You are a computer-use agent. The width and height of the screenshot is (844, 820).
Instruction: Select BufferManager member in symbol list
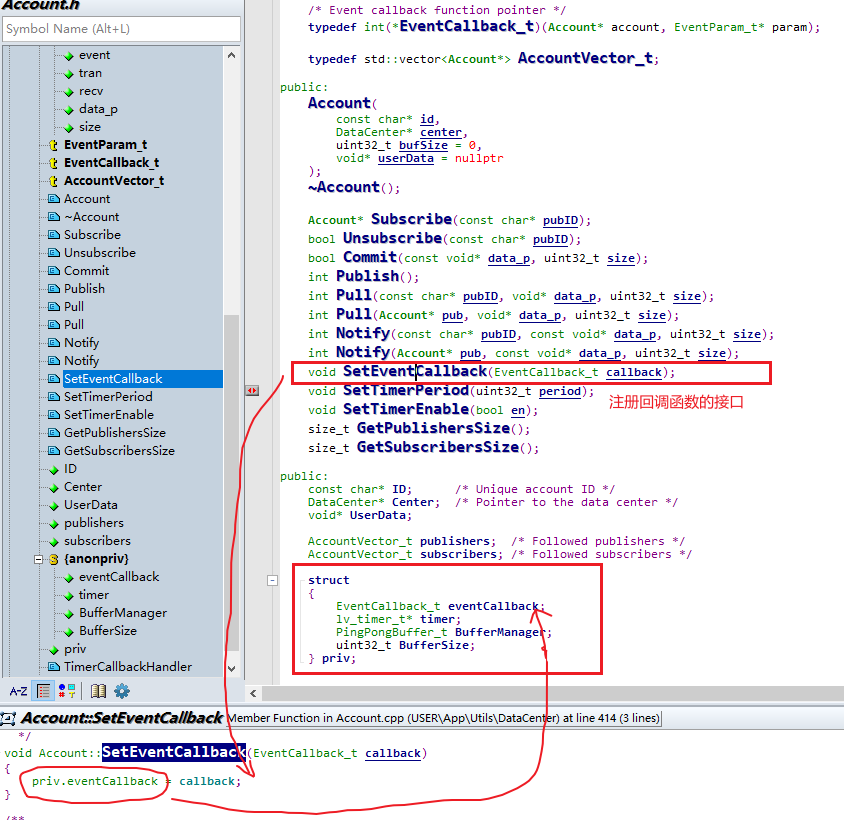[123, 613]
